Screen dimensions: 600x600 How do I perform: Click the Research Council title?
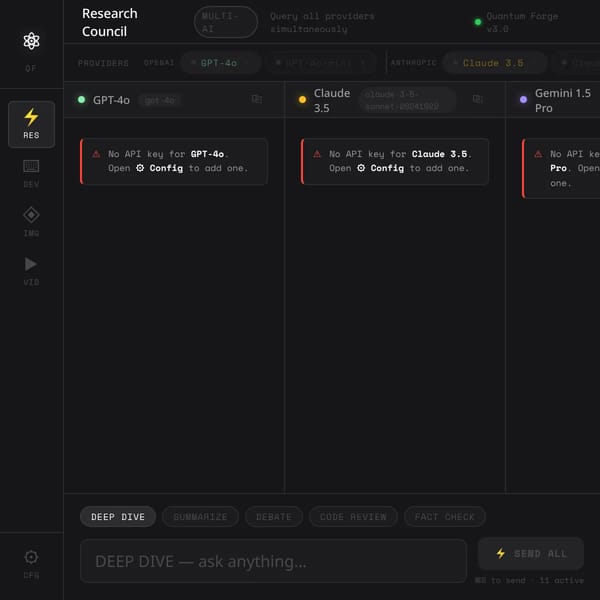110,22
